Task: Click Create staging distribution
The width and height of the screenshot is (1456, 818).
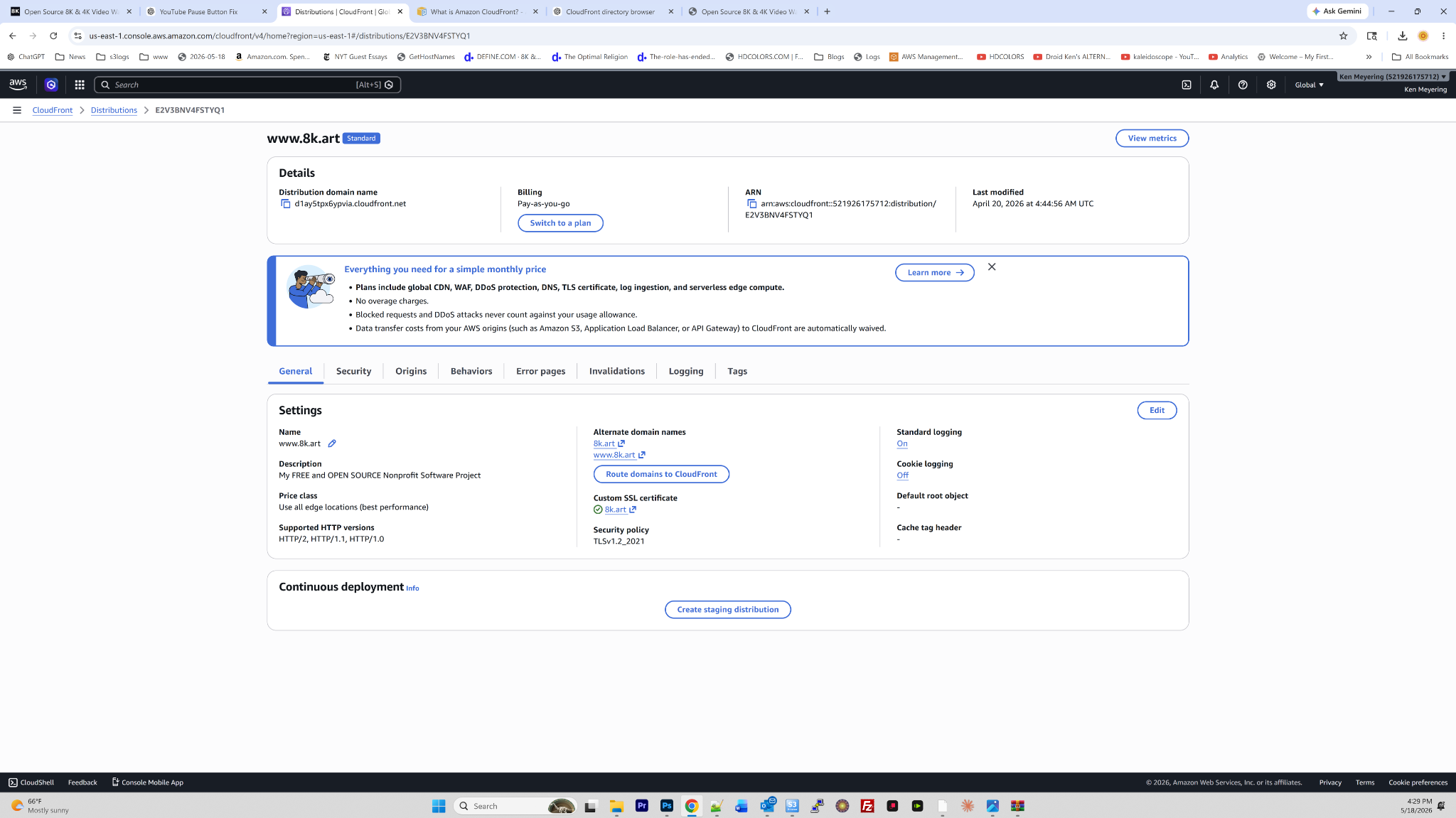Action: (728, 610)
